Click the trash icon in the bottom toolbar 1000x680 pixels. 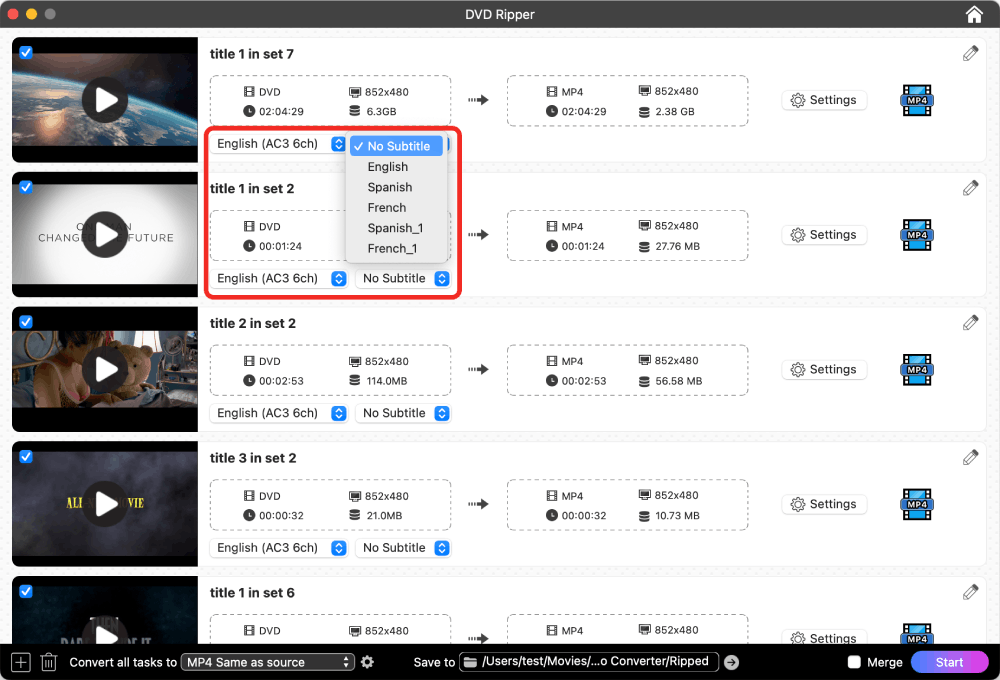[x=47, y=661]
